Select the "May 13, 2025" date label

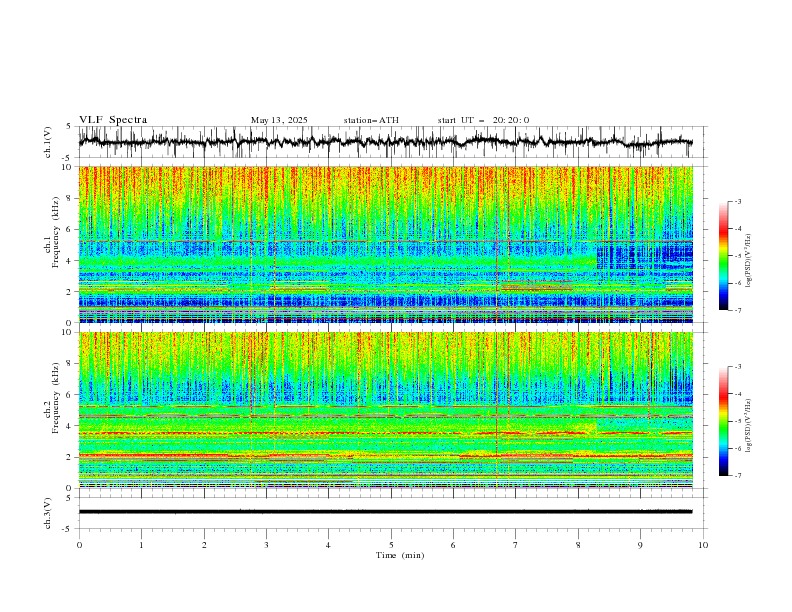coord(279,120)
